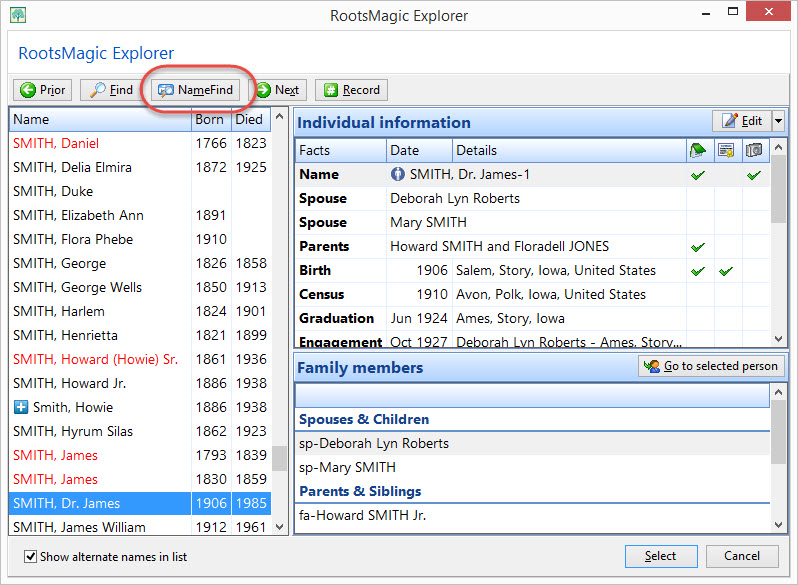Go to Next person button
This screenshot has width=798, height=585.
(278, 90)
